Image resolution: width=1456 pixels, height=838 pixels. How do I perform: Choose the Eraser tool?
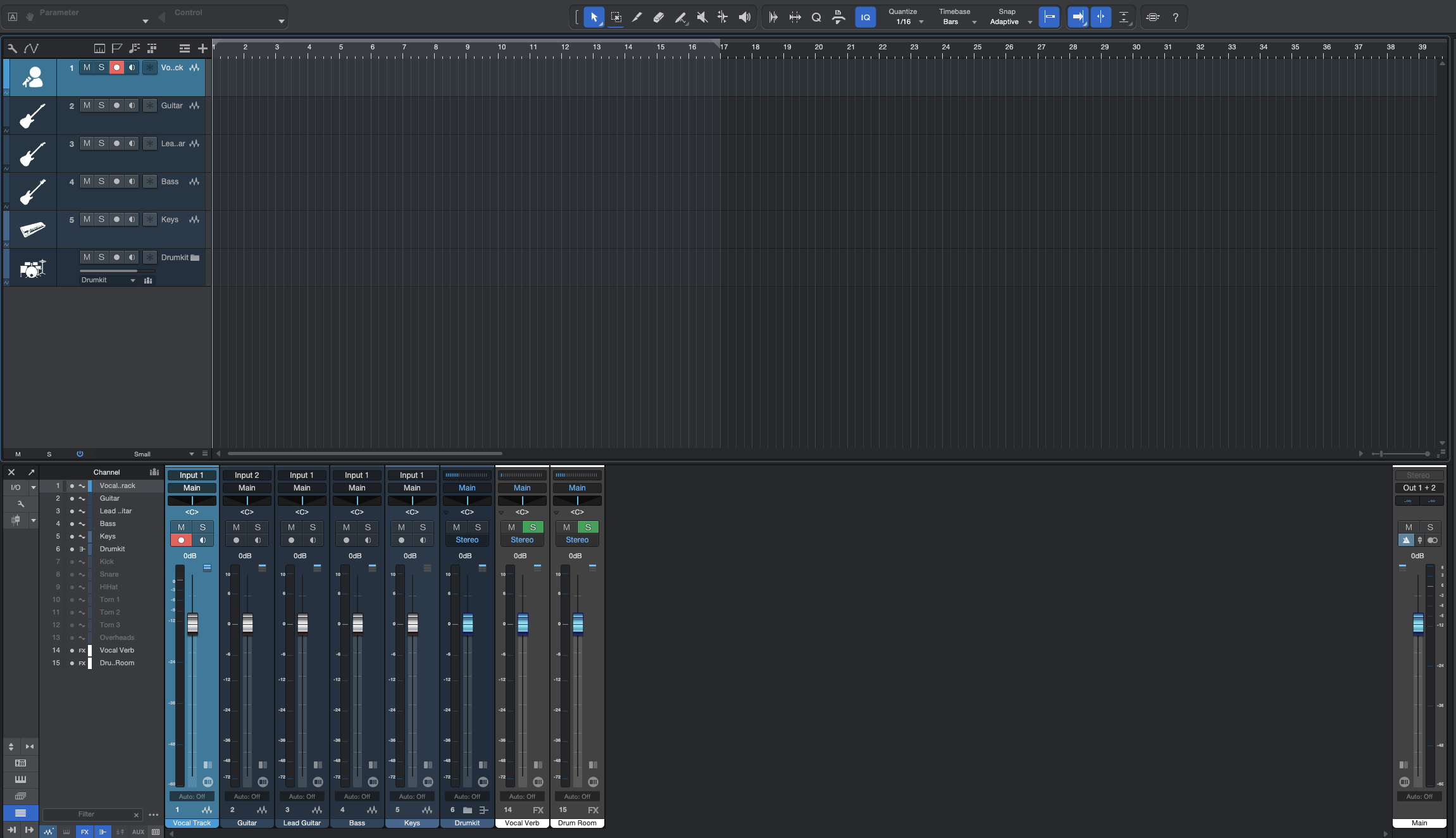point(659,17)
